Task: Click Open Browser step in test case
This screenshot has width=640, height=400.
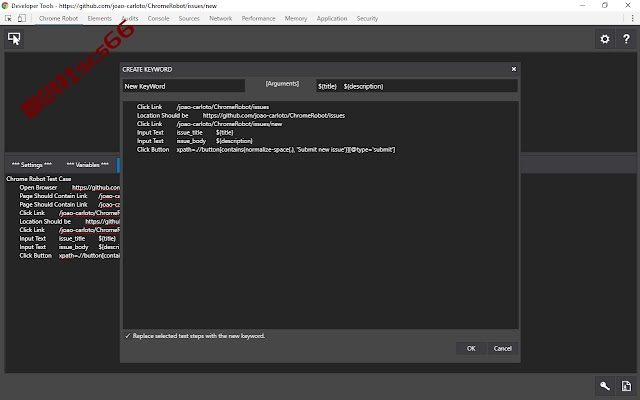Action: tap(69, 188)
